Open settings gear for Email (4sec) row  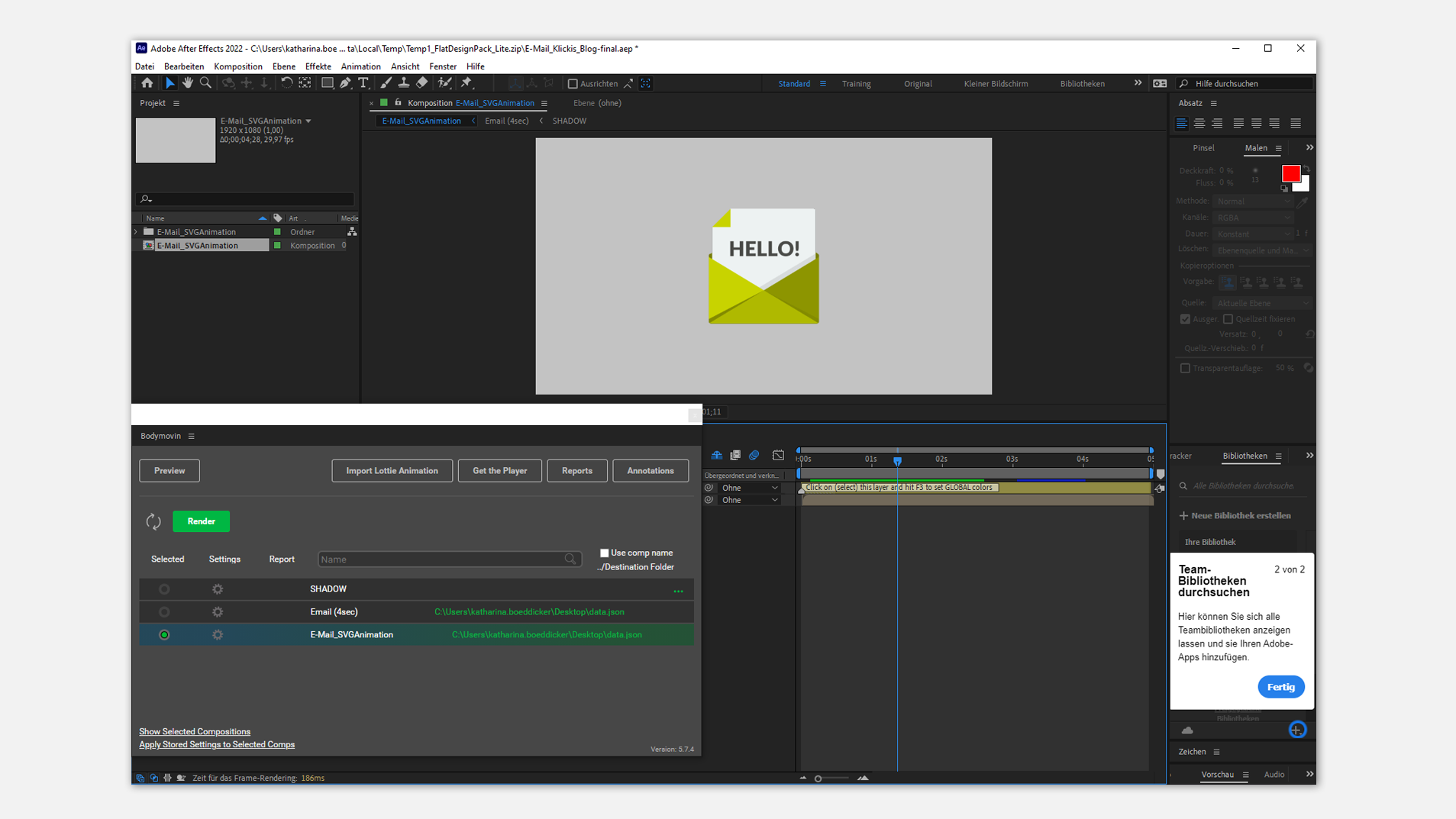[218, 612]
